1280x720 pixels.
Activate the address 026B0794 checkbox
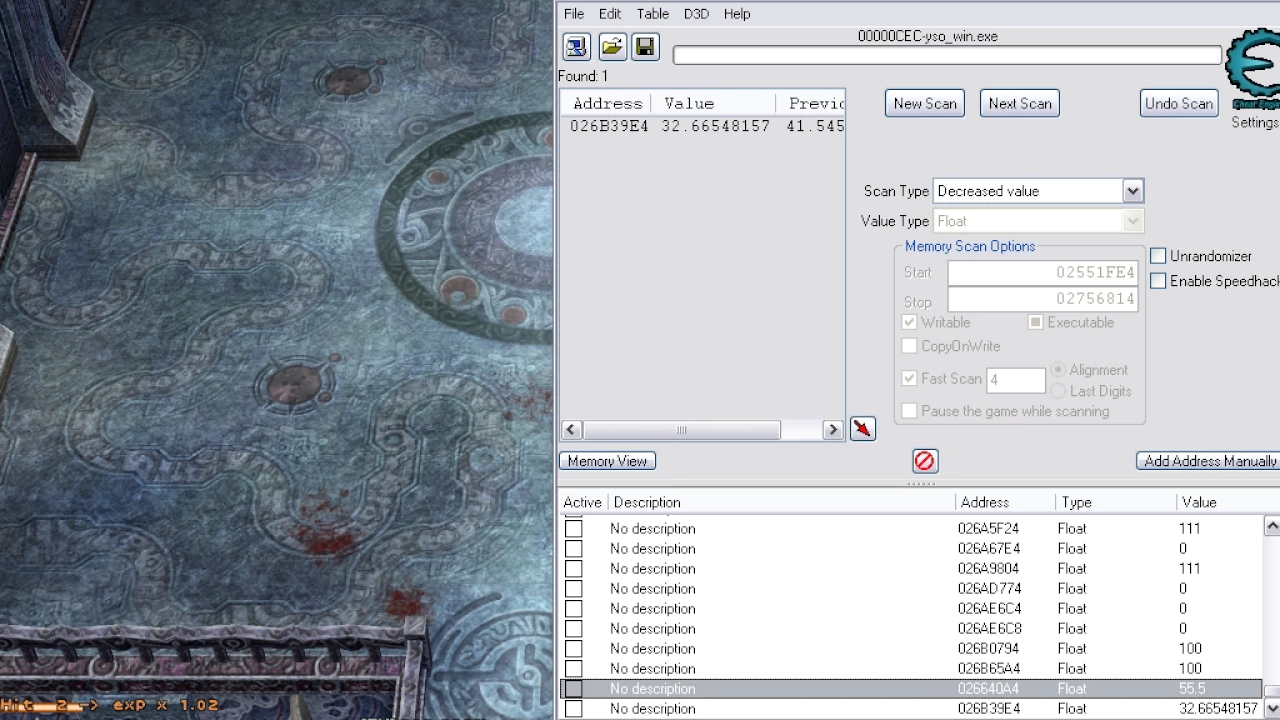[573, 648]
